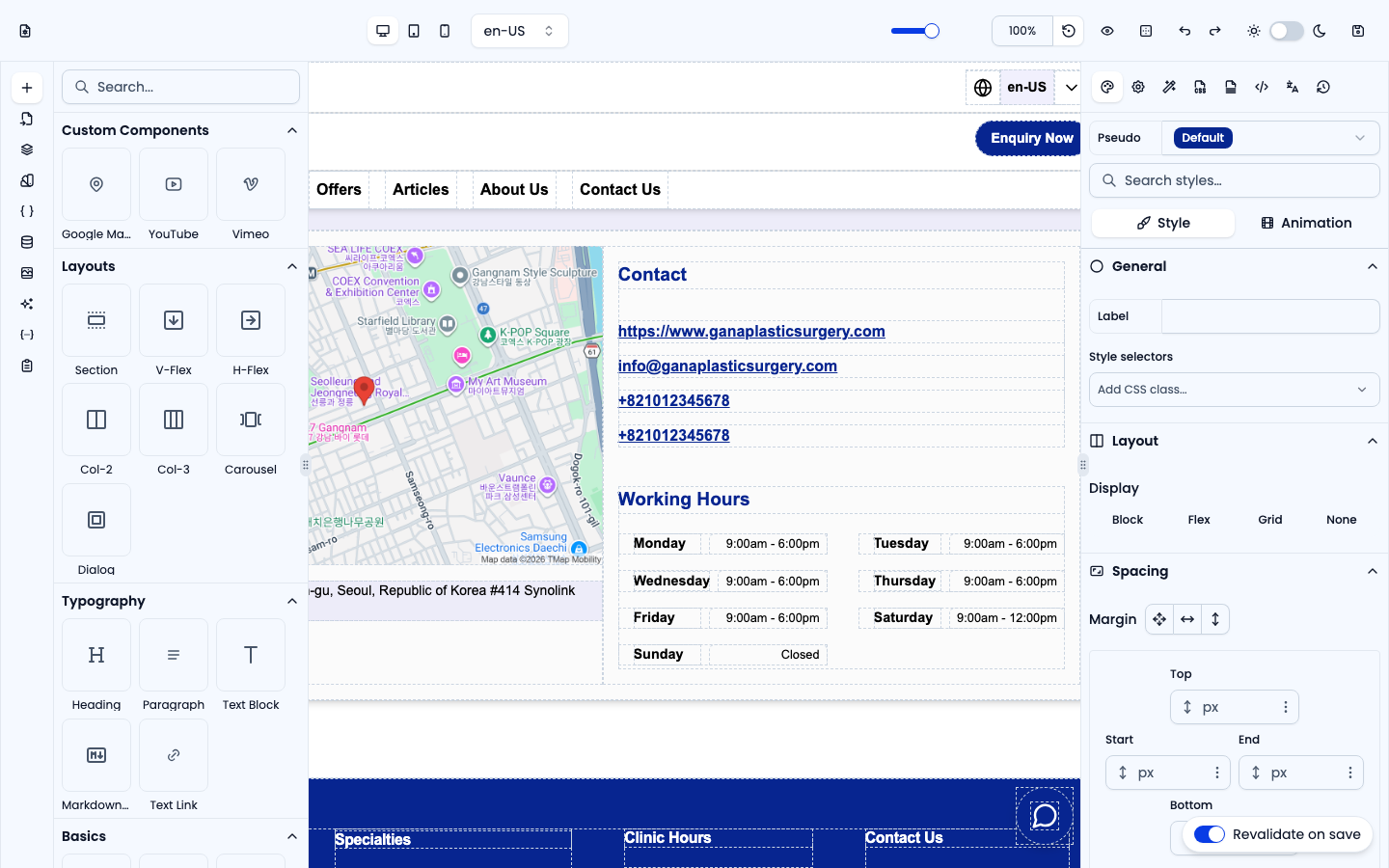Image resolution: width=1389 pixels, height=868 pixels.
Task: Click the plus icon to add components
Action: tap(27, 88)
